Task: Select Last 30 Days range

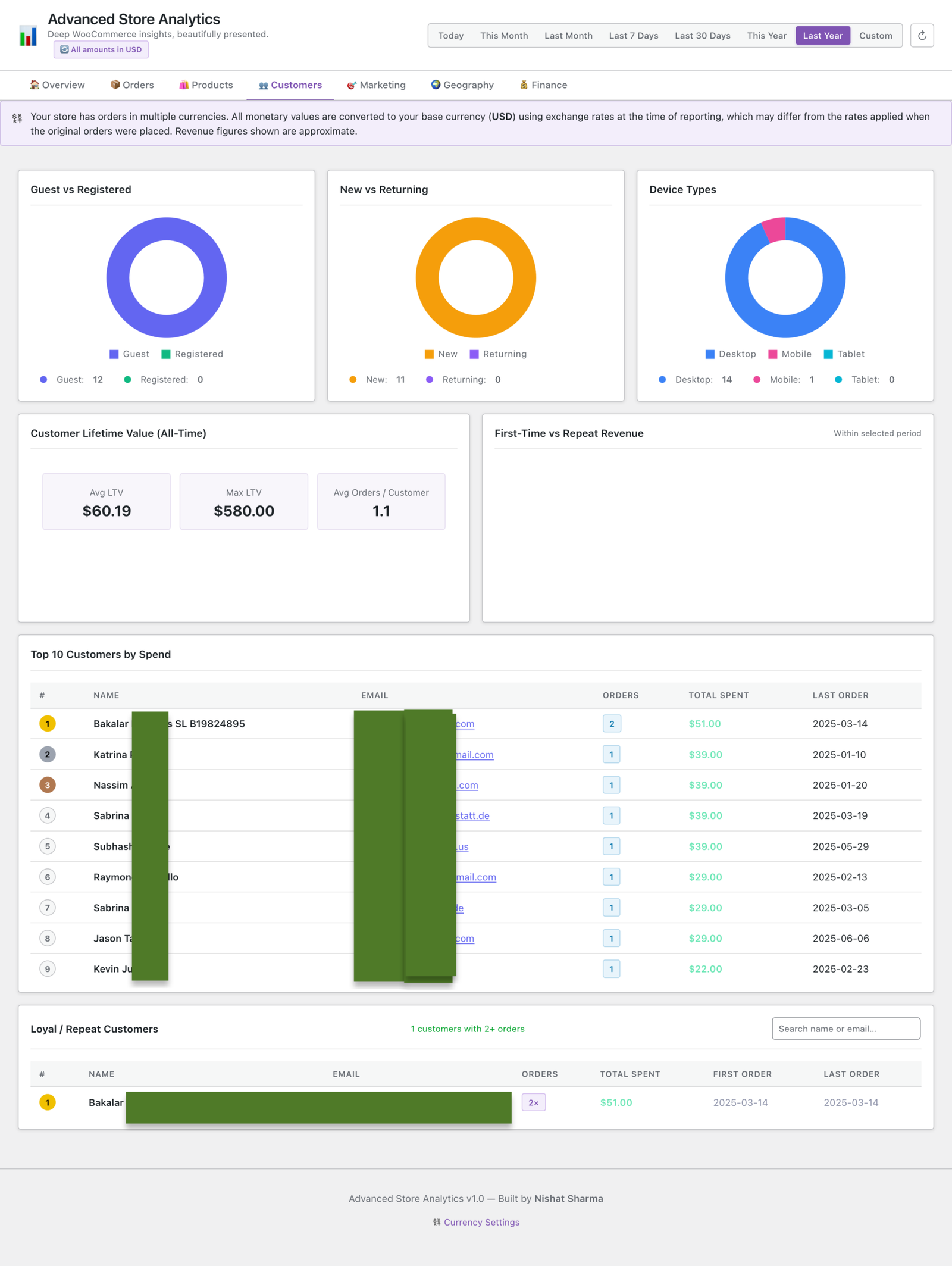Action: pos(703,36)
